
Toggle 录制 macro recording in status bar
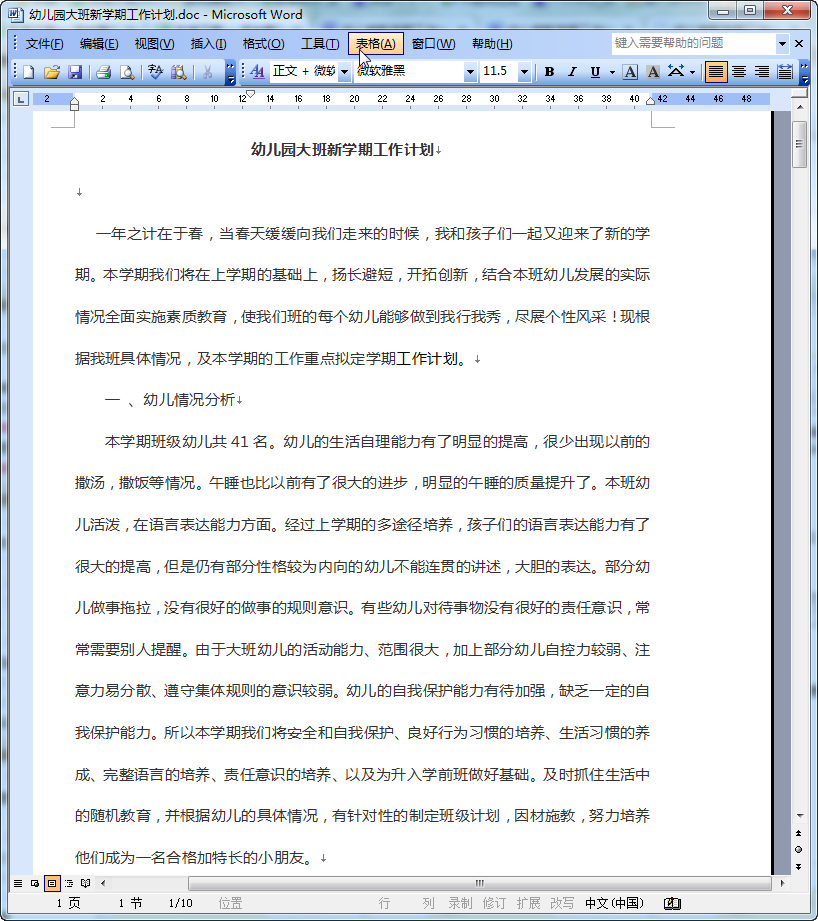[460, 903]
